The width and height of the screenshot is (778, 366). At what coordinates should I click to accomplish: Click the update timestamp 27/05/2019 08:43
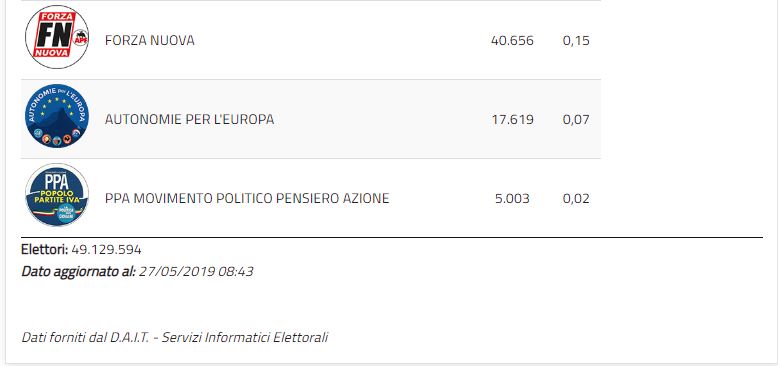pyautogui.click(x=196, y=272)
